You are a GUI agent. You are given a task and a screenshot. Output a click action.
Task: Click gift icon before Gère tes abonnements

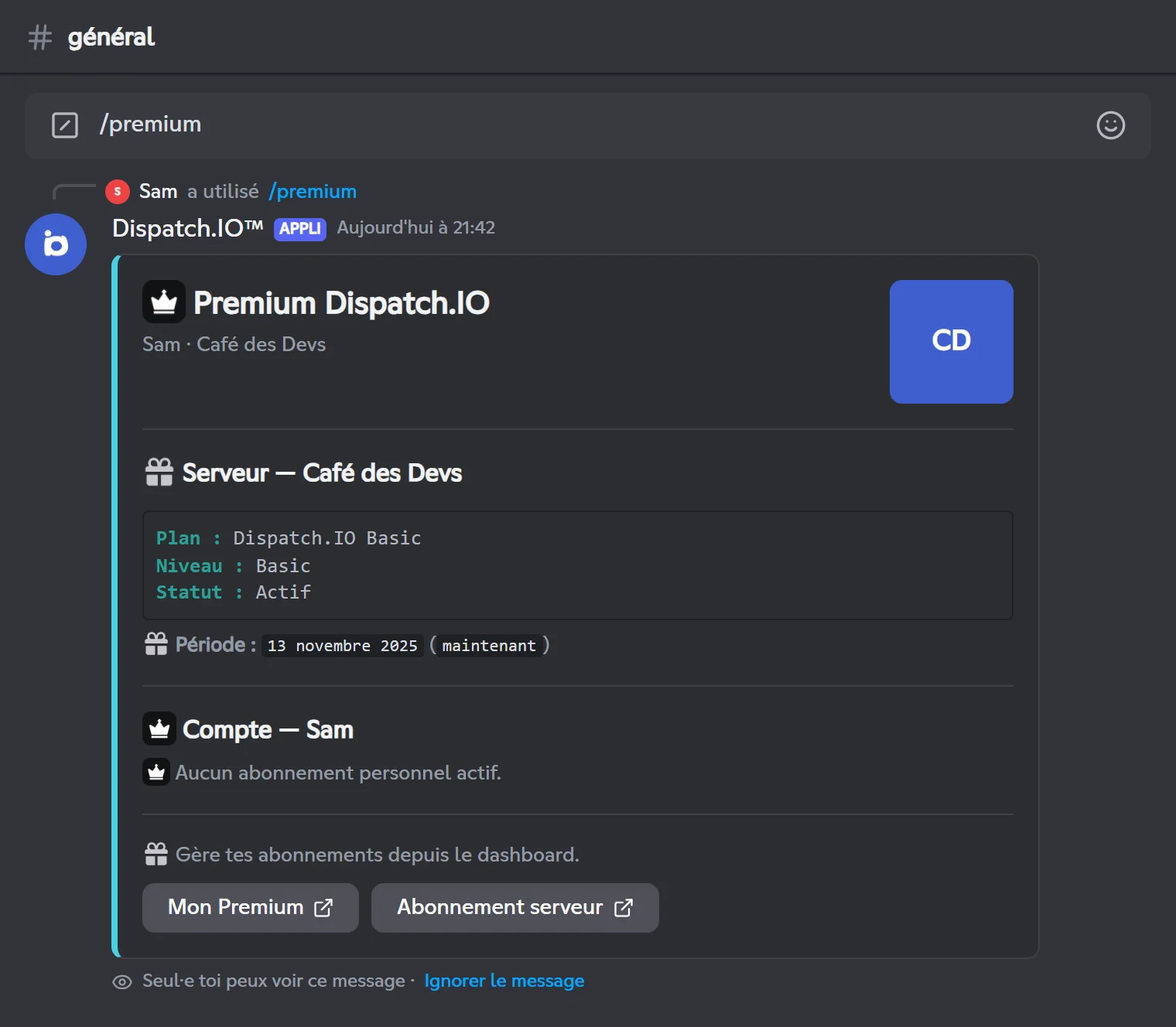click(x=156, y=854)
